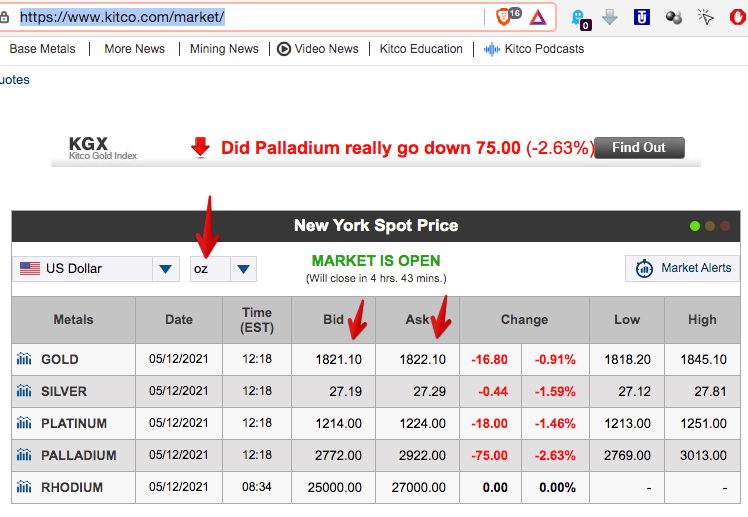Click platinum low value 1213.00

[x=627, y=424]
